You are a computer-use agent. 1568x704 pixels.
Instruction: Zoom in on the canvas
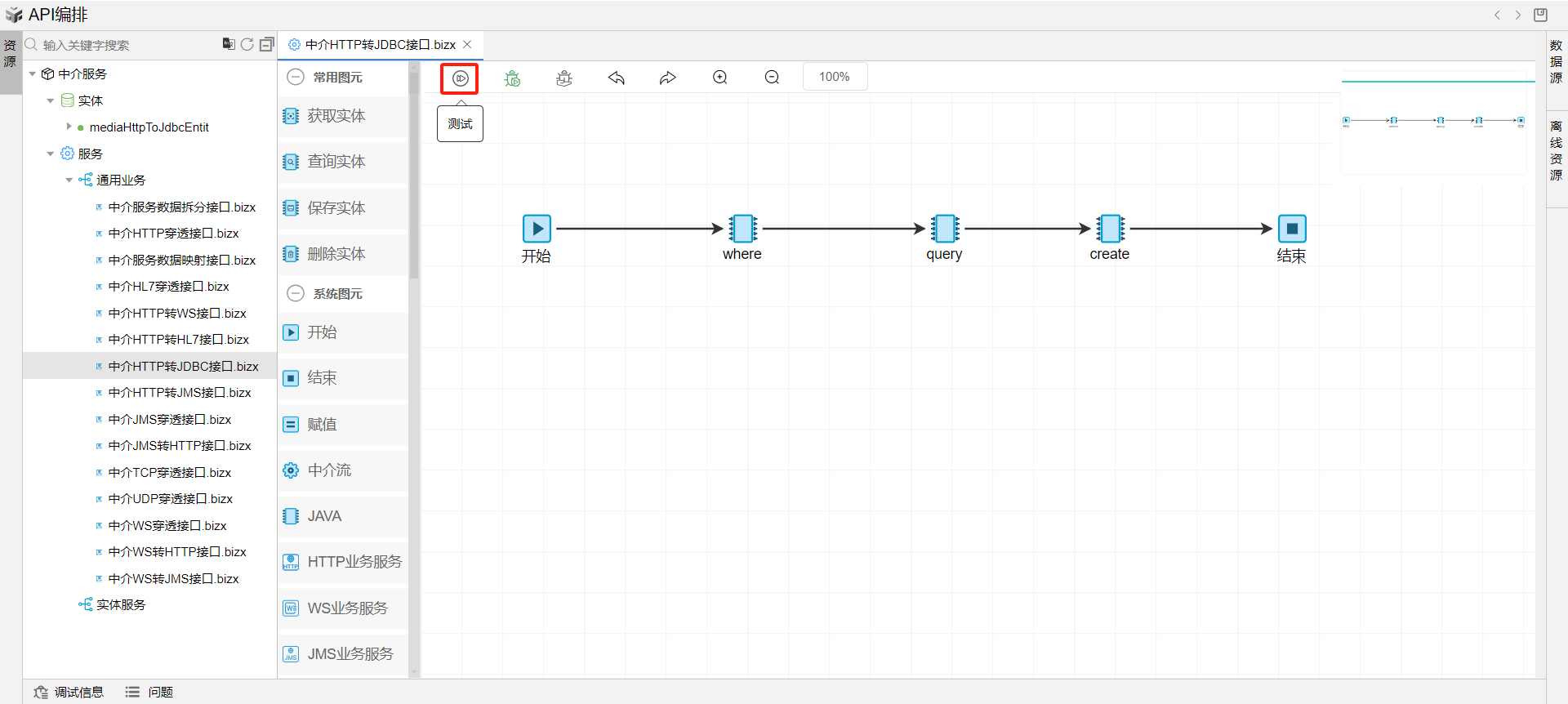[719, 78]
